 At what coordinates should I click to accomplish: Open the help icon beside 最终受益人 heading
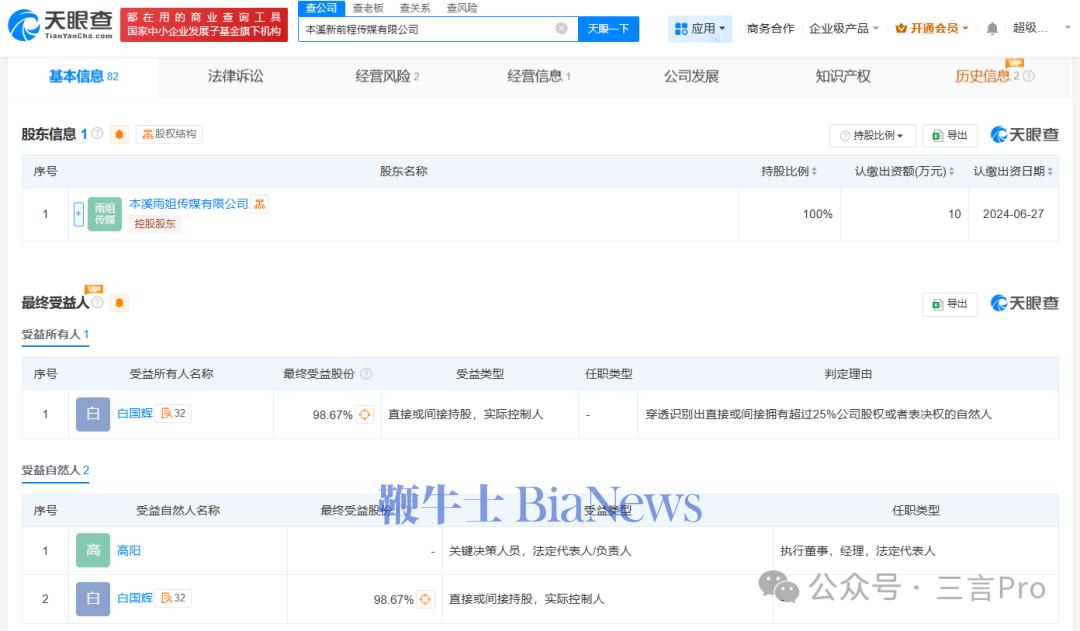(x=98, y=302)
